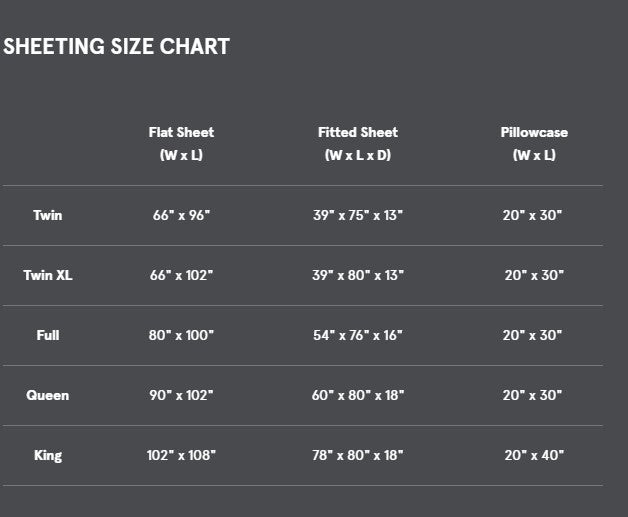Select the Queen flat sheet size 90" x 102"

coord(181,395)
